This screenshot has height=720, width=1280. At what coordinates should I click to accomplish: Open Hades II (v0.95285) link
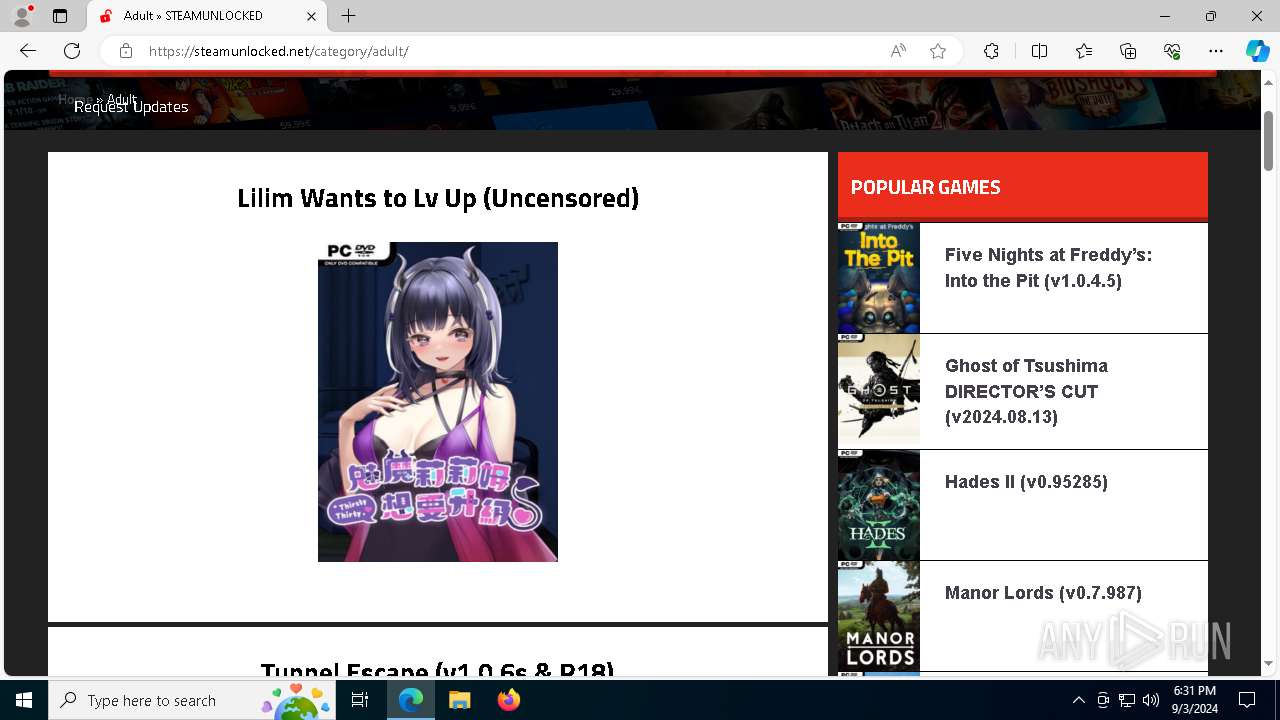coord(1026,482)
